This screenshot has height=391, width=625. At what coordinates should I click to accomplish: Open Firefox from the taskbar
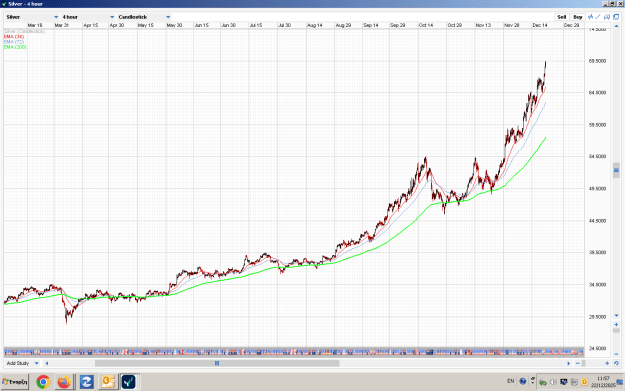[x=64, y=382]
